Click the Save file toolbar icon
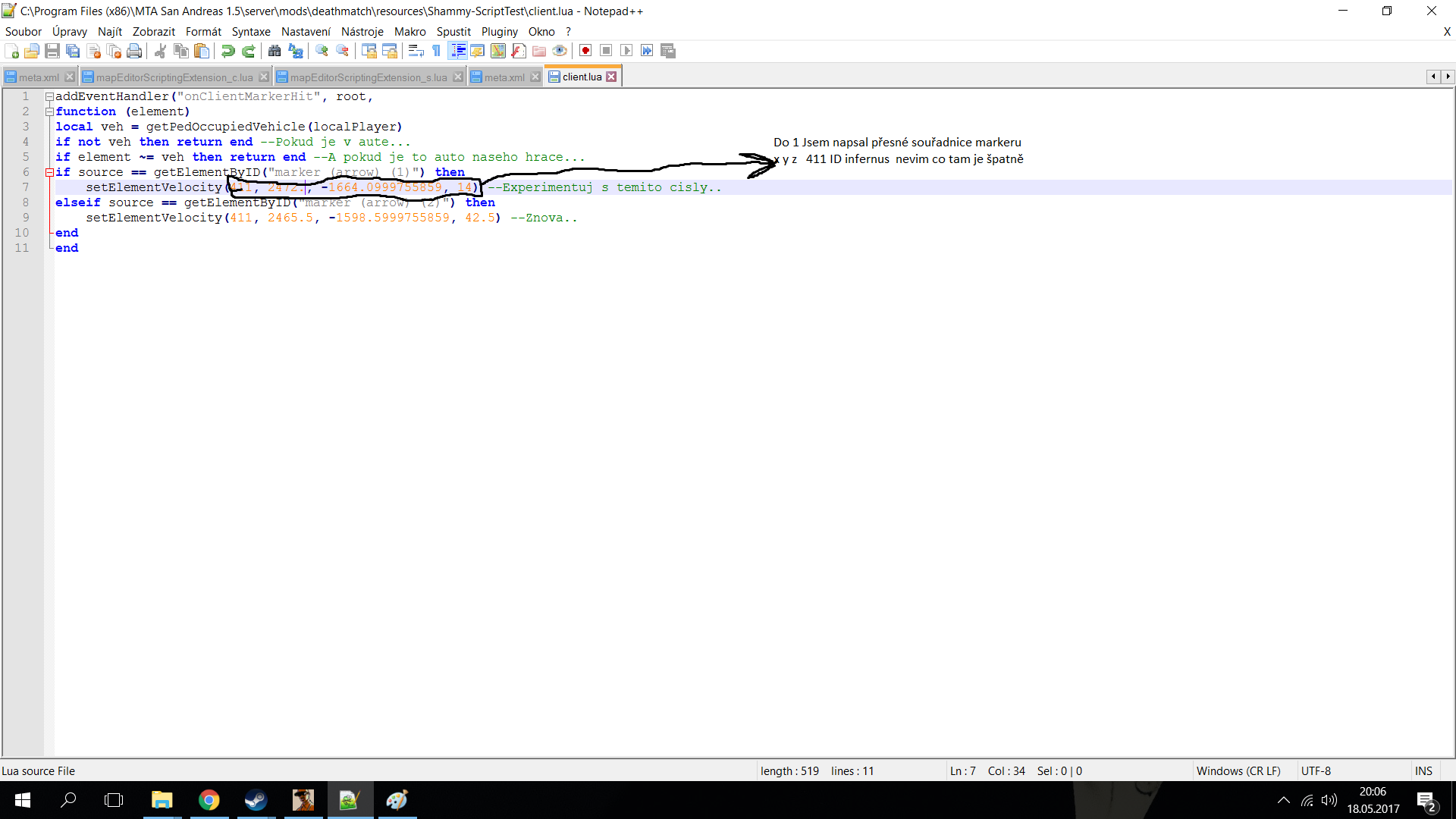 click(x=52, y=51)
